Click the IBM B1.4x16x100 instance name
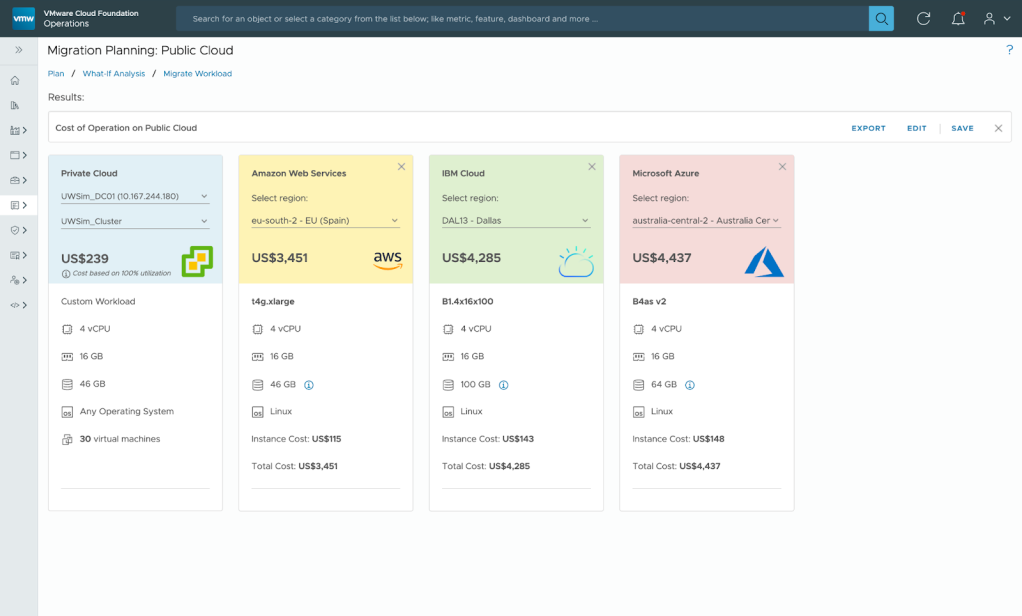This screenshot has height=616, width=1022. point(467,302)
